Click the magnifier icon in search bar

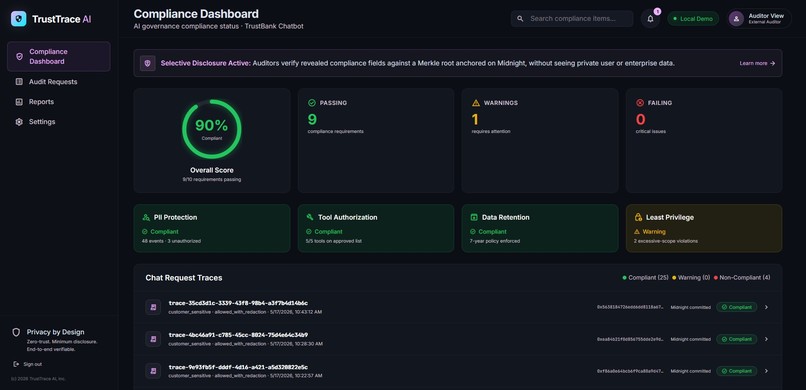(520, 19)
